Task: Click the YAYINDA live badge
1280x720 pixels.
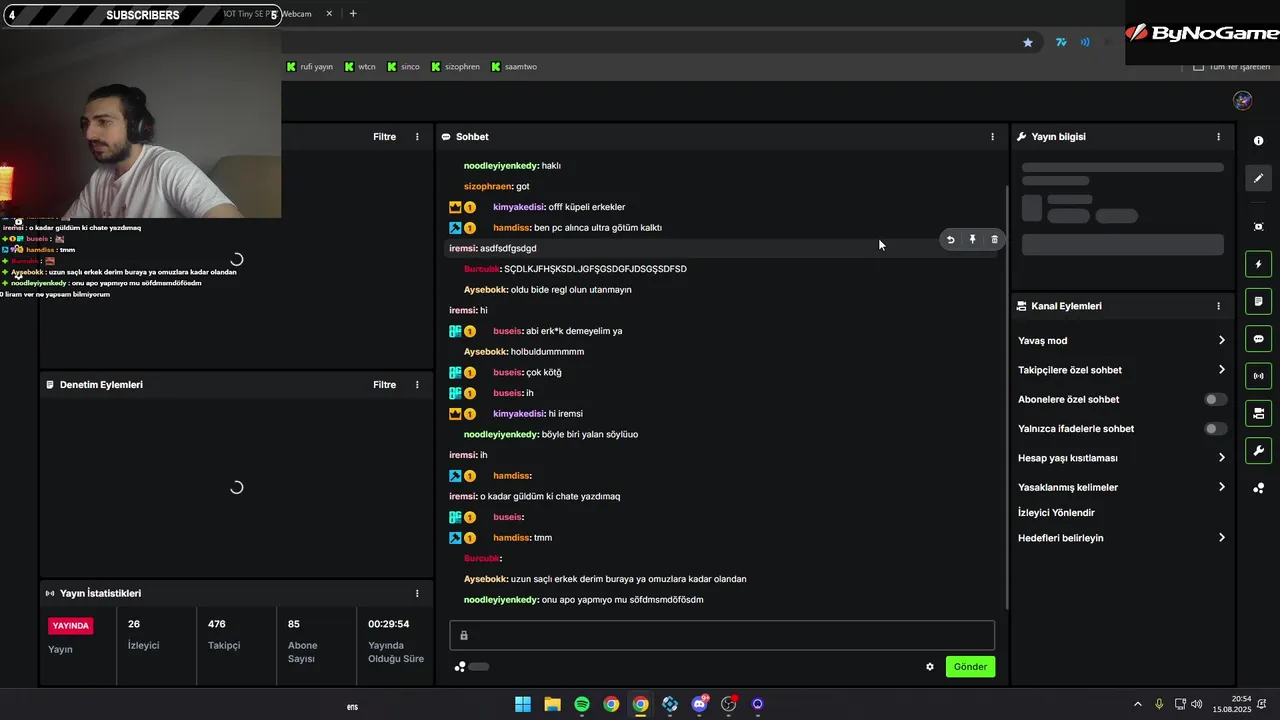Action: pyautogui.click(x=70, y=626)
